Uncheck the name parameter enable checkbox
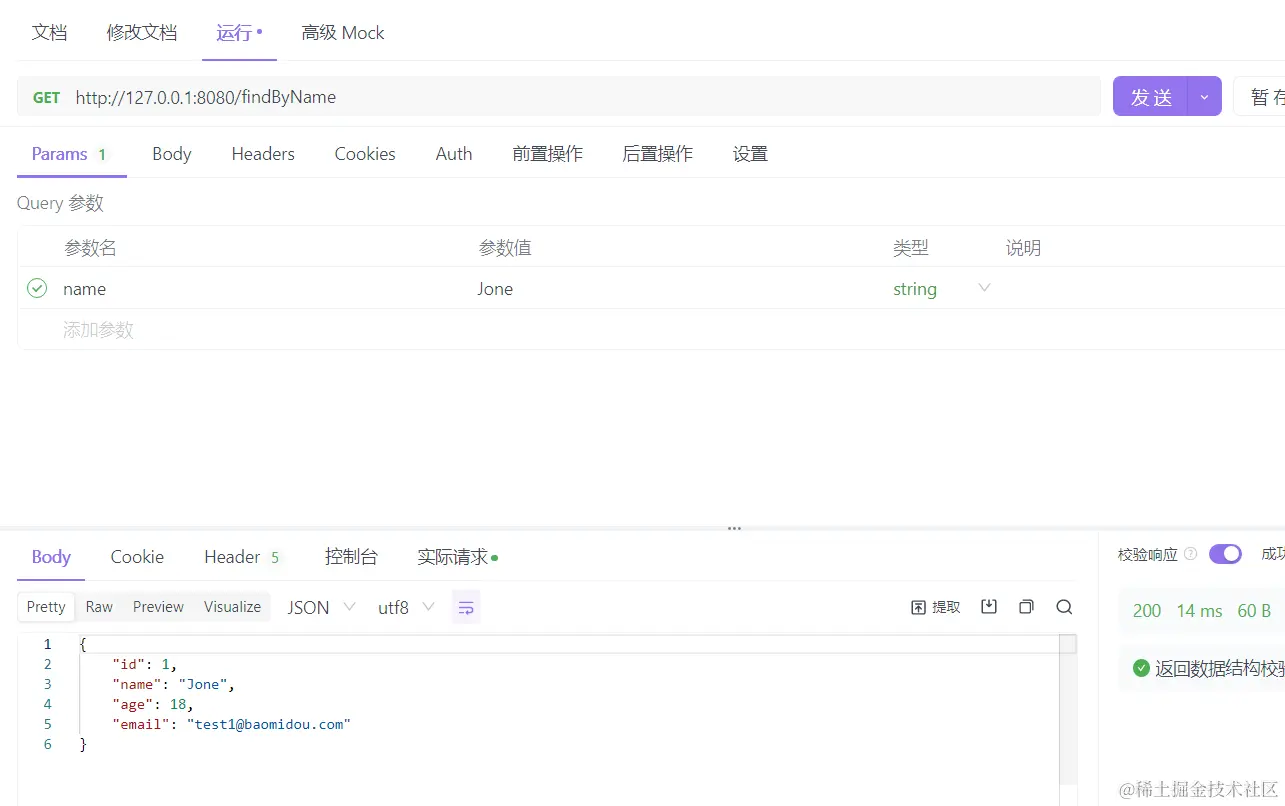Viewport: 1285px width, 806px height. 37,288
